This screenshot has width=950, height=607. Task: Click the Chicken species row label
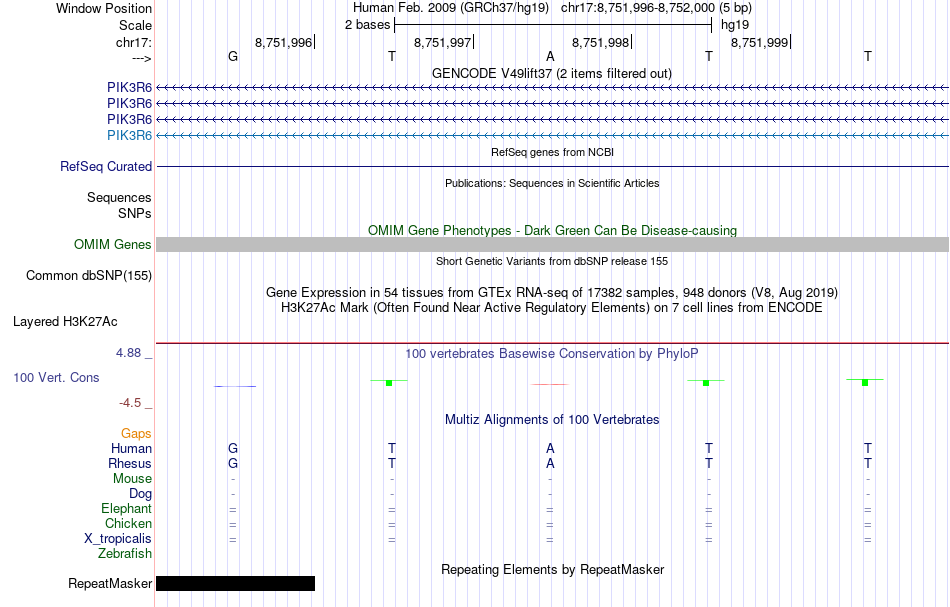coord(128,523)
